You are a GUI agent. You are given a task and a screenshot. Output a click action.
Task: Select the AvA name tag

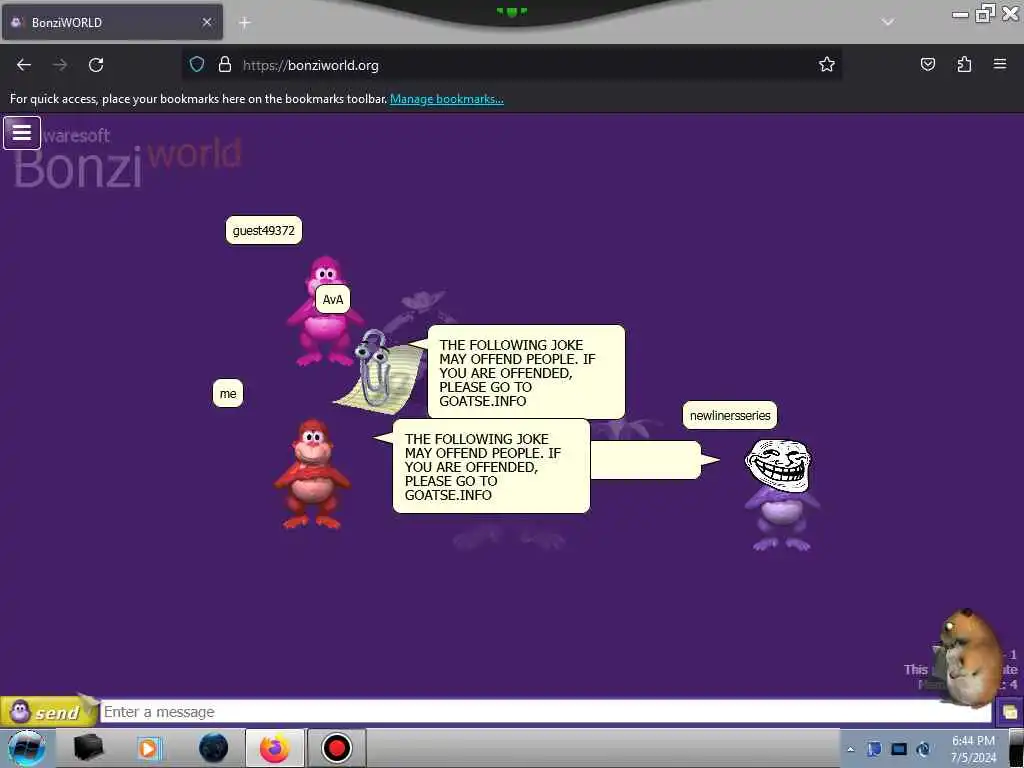pyautogui.click(x=333, y=300)
